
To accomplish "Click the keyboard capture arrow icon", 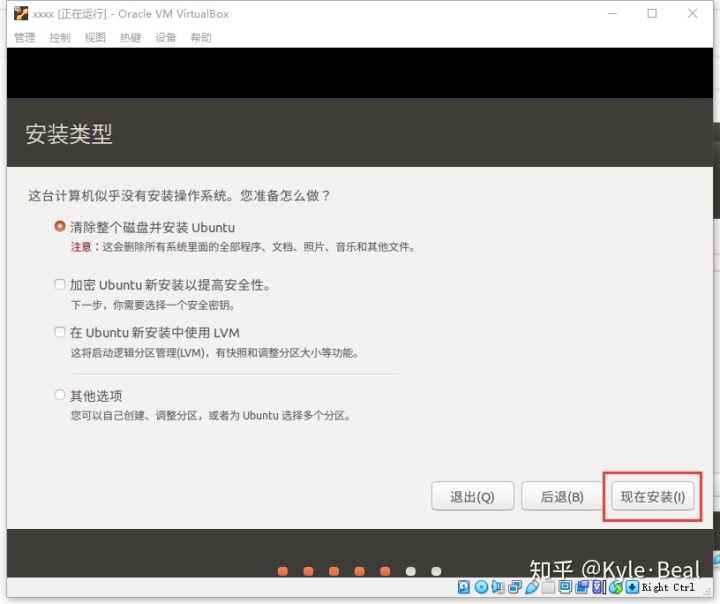I will tap(632, 587).
